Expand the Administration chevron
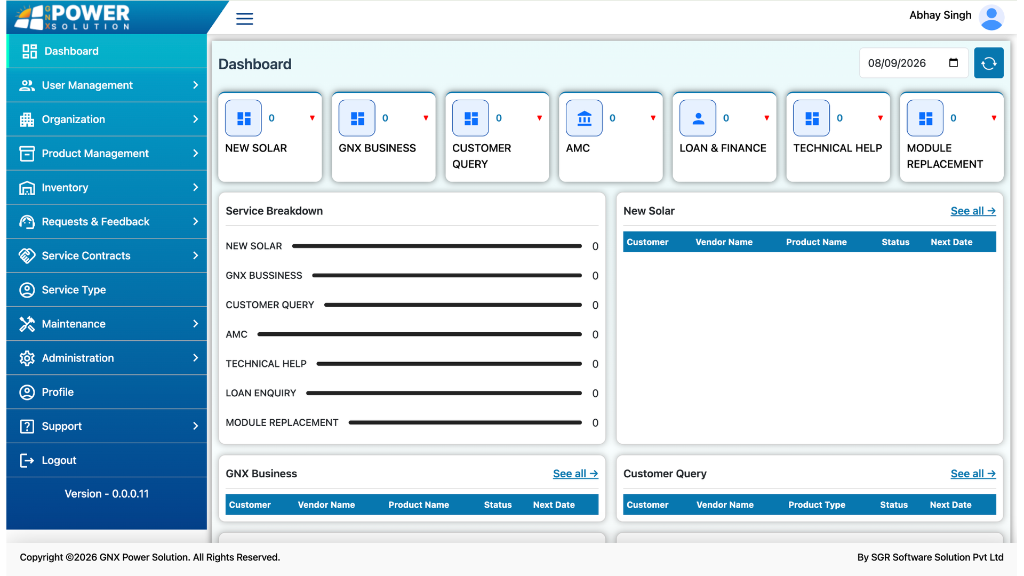This screenshot has height=576, width=1024. pos(195,358)
